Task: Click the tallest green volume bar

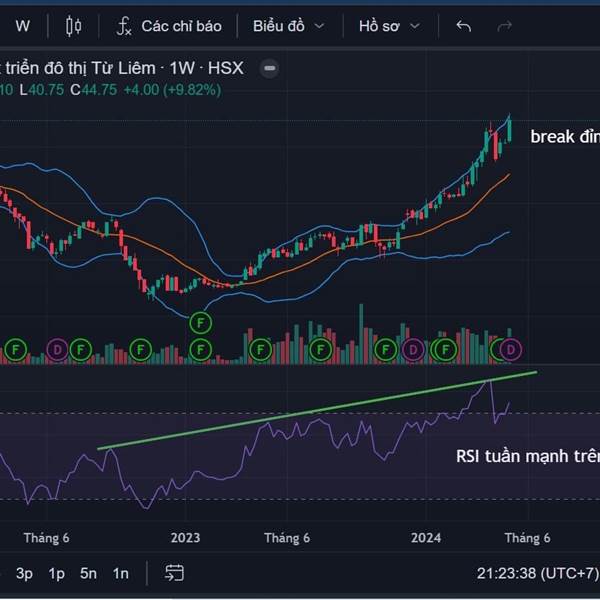Action: click(x=361, y=334)
